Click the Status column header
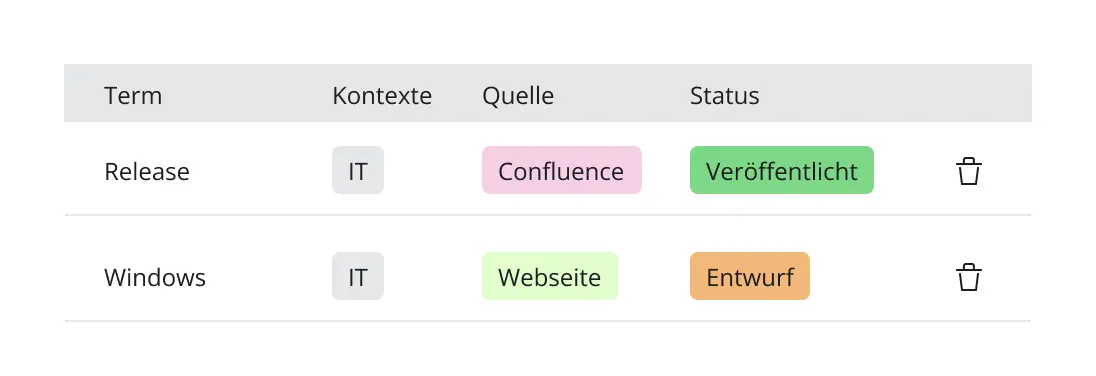The width and height of the screenshot is (1096, 376). coord(724,95)
